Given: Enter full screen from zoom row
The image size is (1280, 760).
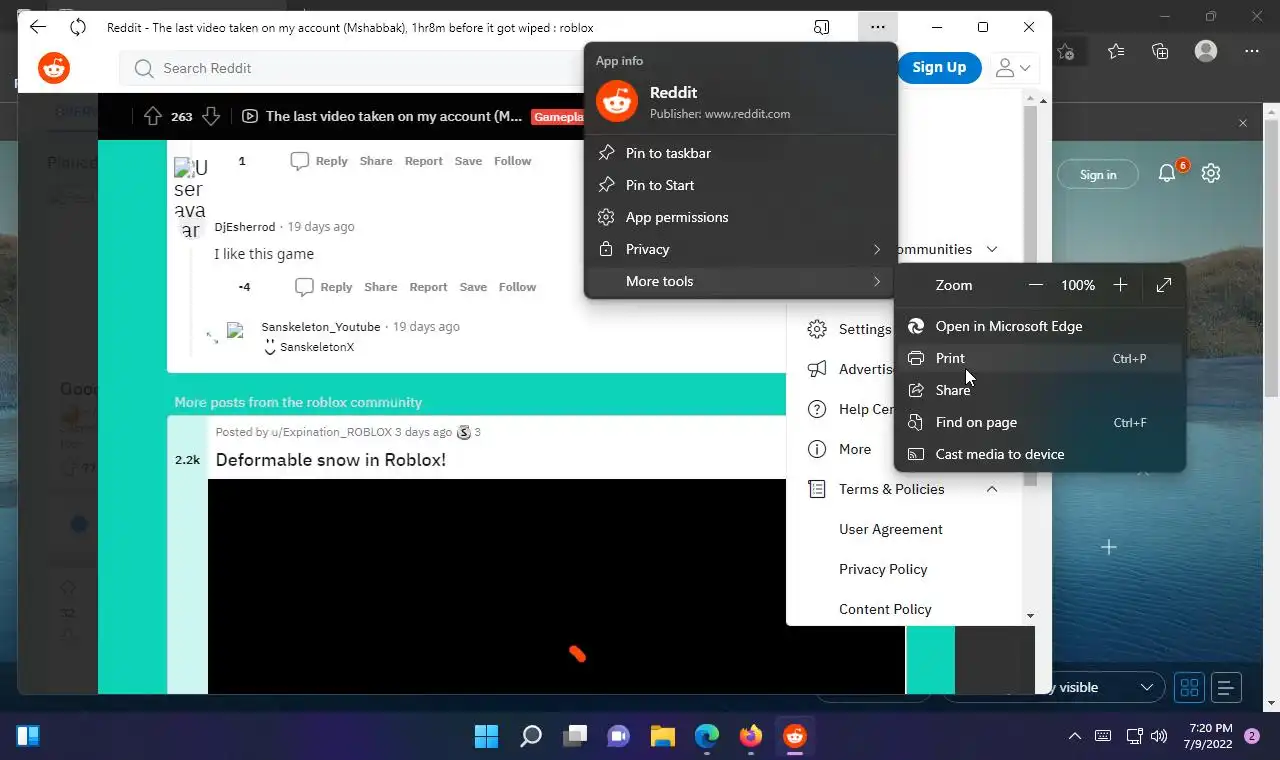Looking at the screenshot, I should (x=1164, y=285).
